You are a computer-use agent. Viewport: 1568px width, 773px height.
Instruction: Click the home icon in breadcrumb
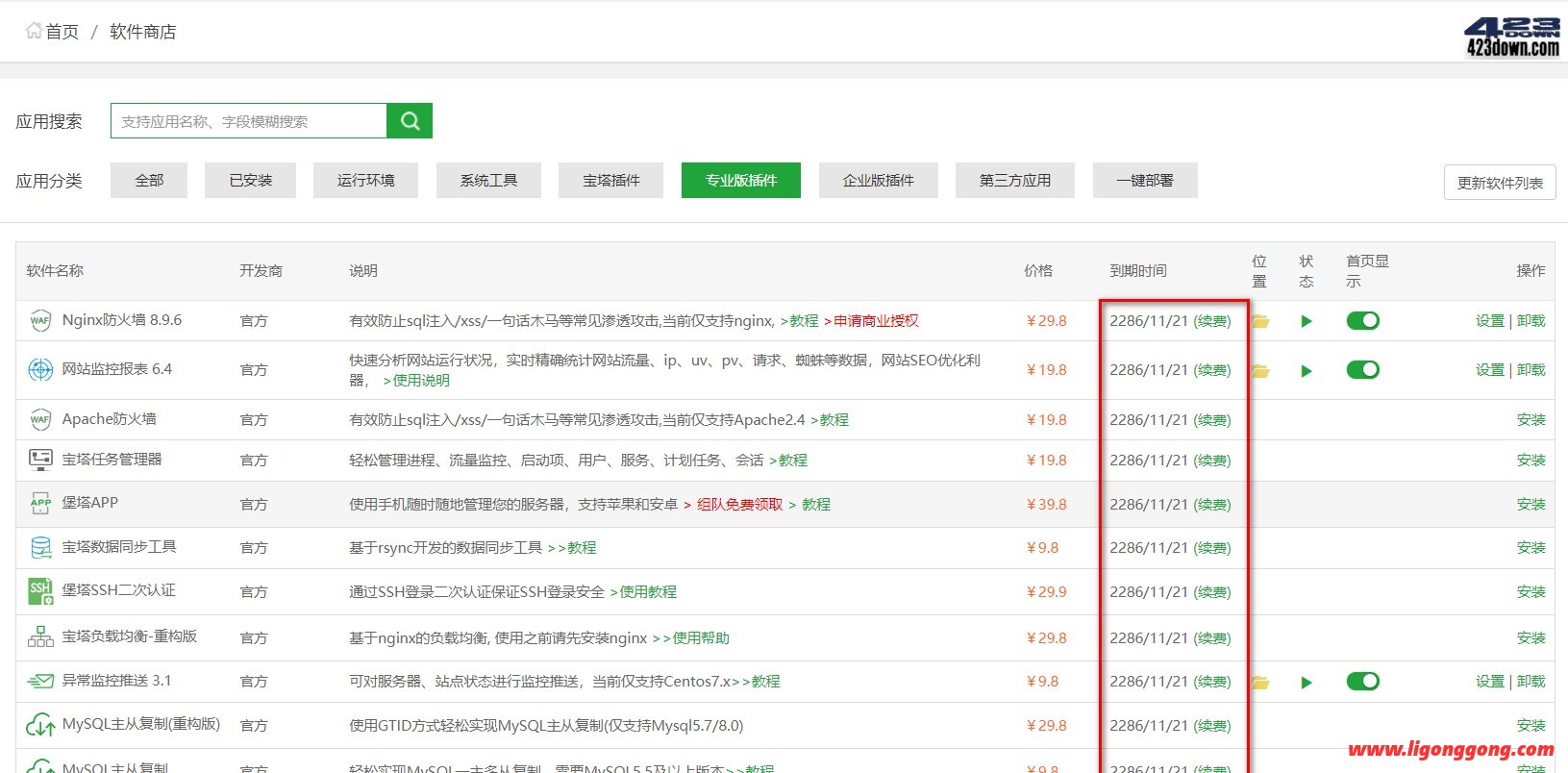[34, 31]
